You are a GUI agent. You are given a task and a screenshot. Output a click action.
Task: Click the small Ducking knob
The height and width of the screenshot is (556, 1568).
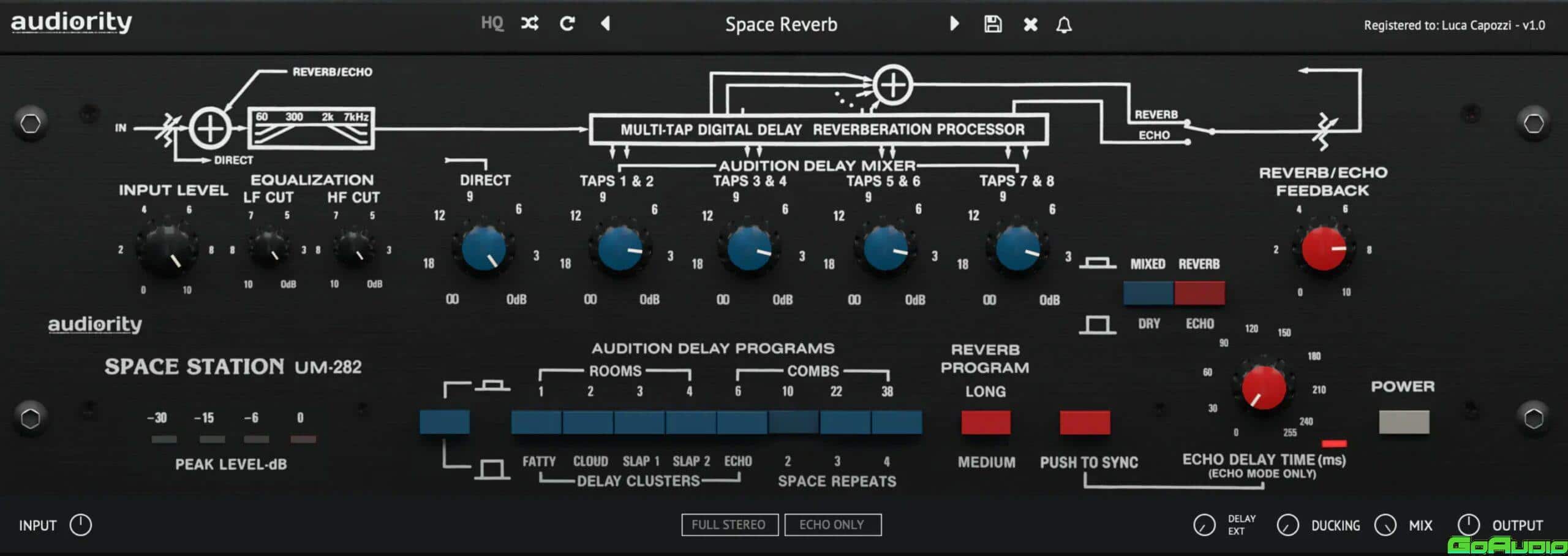coord(1287,525)
